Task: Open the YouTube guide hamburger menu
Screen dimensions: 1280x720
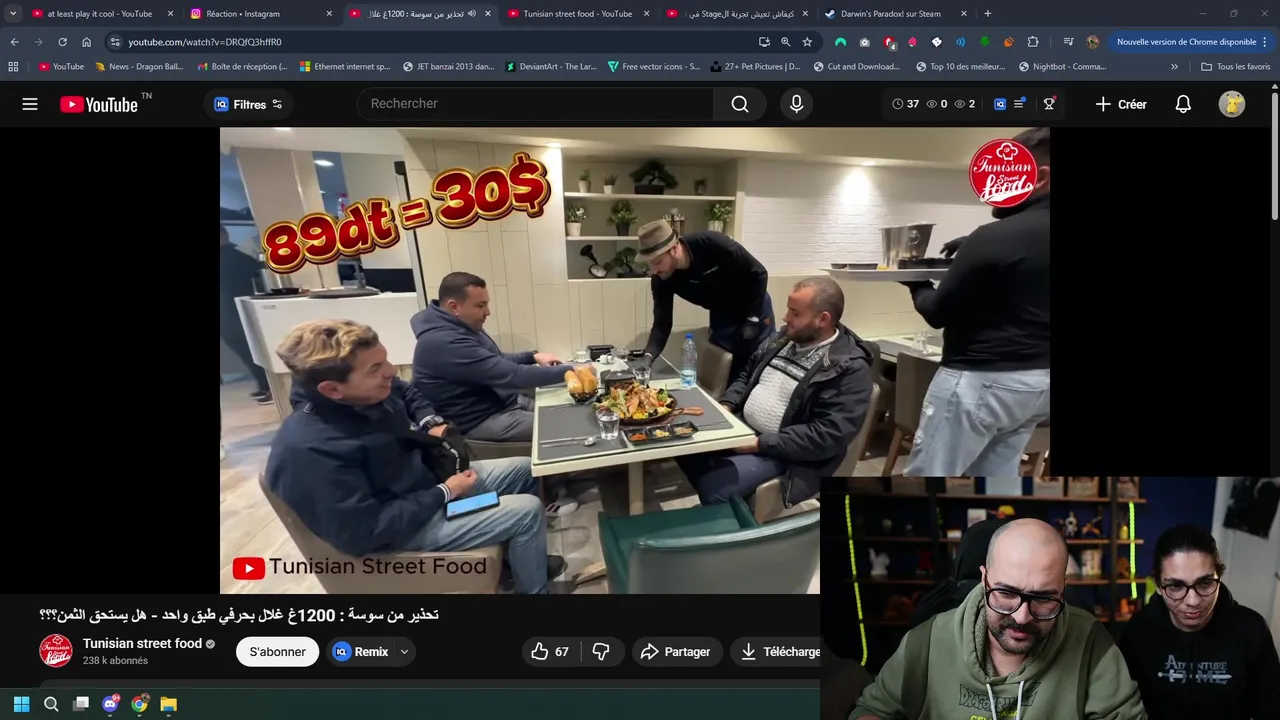Action: coord(30,104)
